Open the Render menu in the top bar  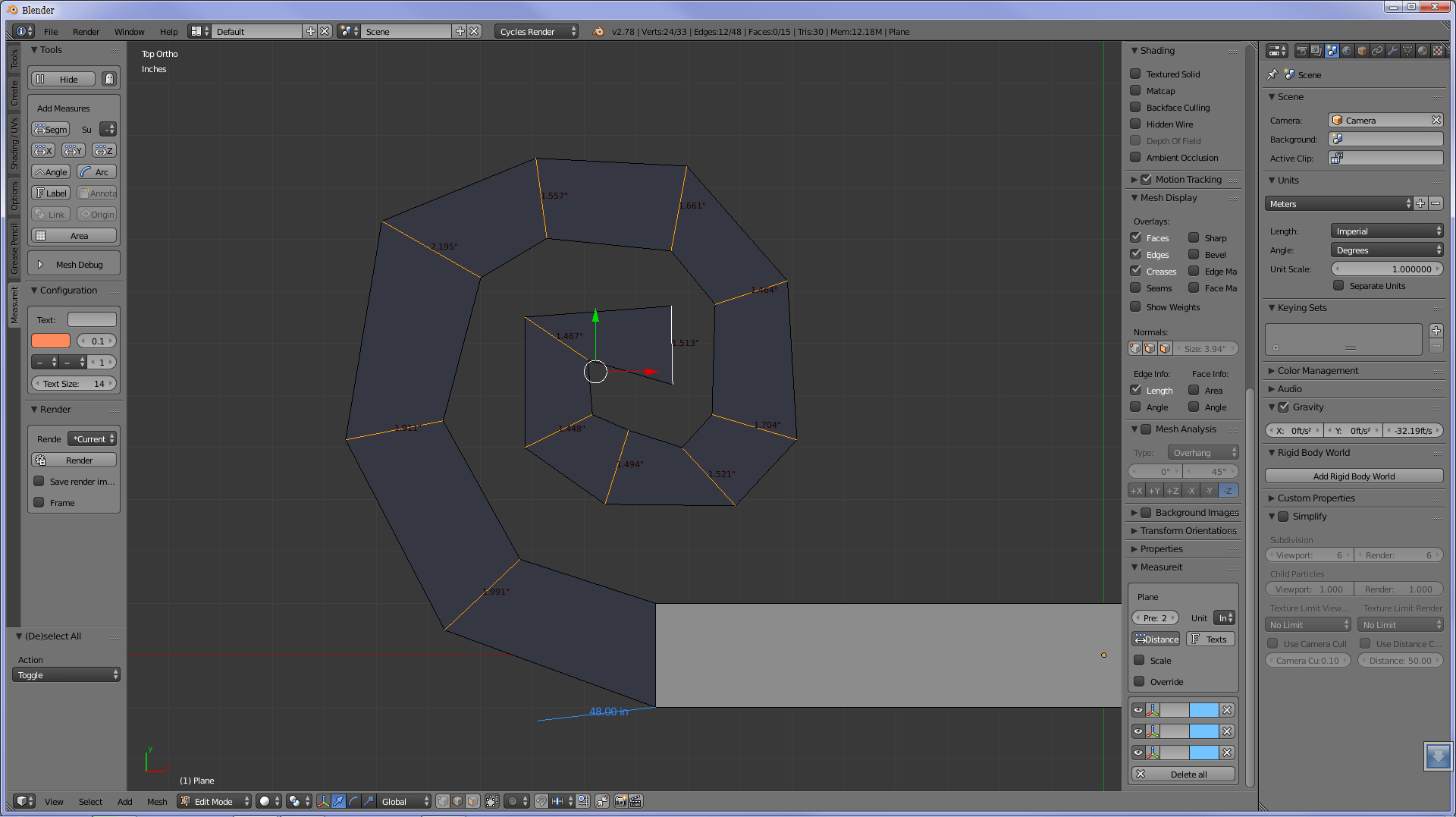[86, 31]
